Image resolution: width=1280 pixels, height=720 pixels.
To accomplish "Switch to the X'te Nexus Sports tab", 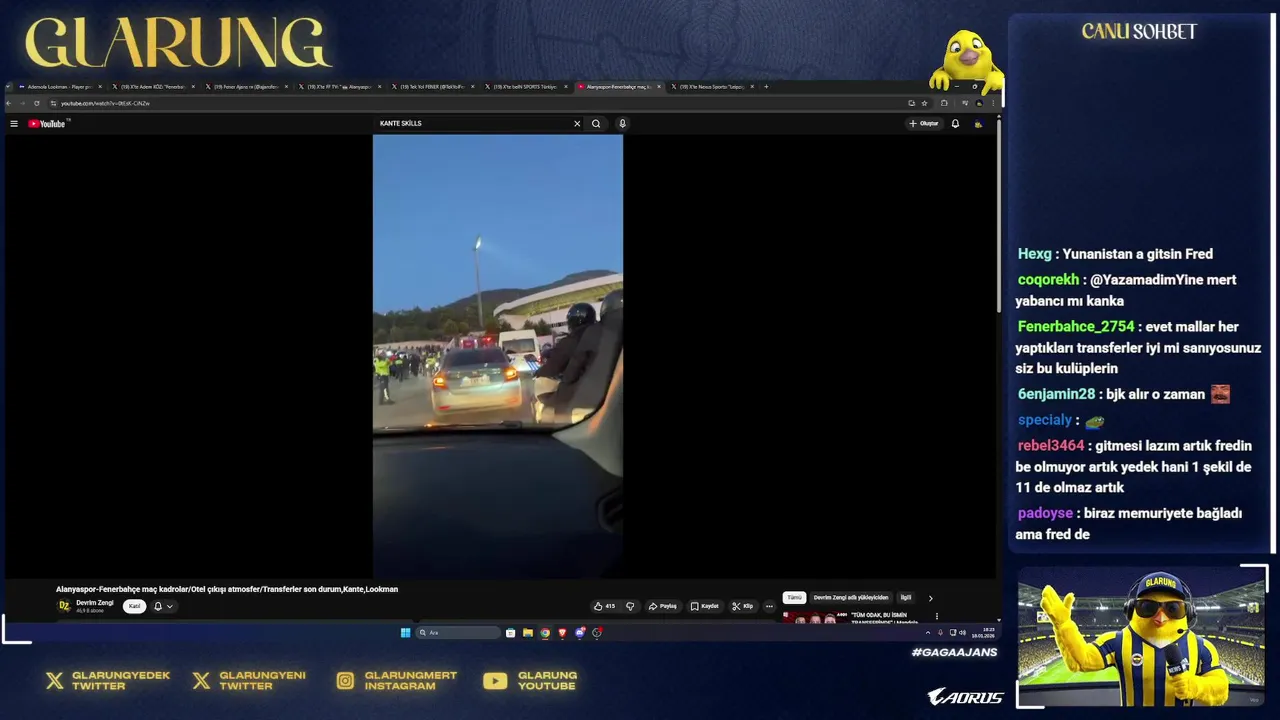I will pyautogui.click(x=711, y=87).
